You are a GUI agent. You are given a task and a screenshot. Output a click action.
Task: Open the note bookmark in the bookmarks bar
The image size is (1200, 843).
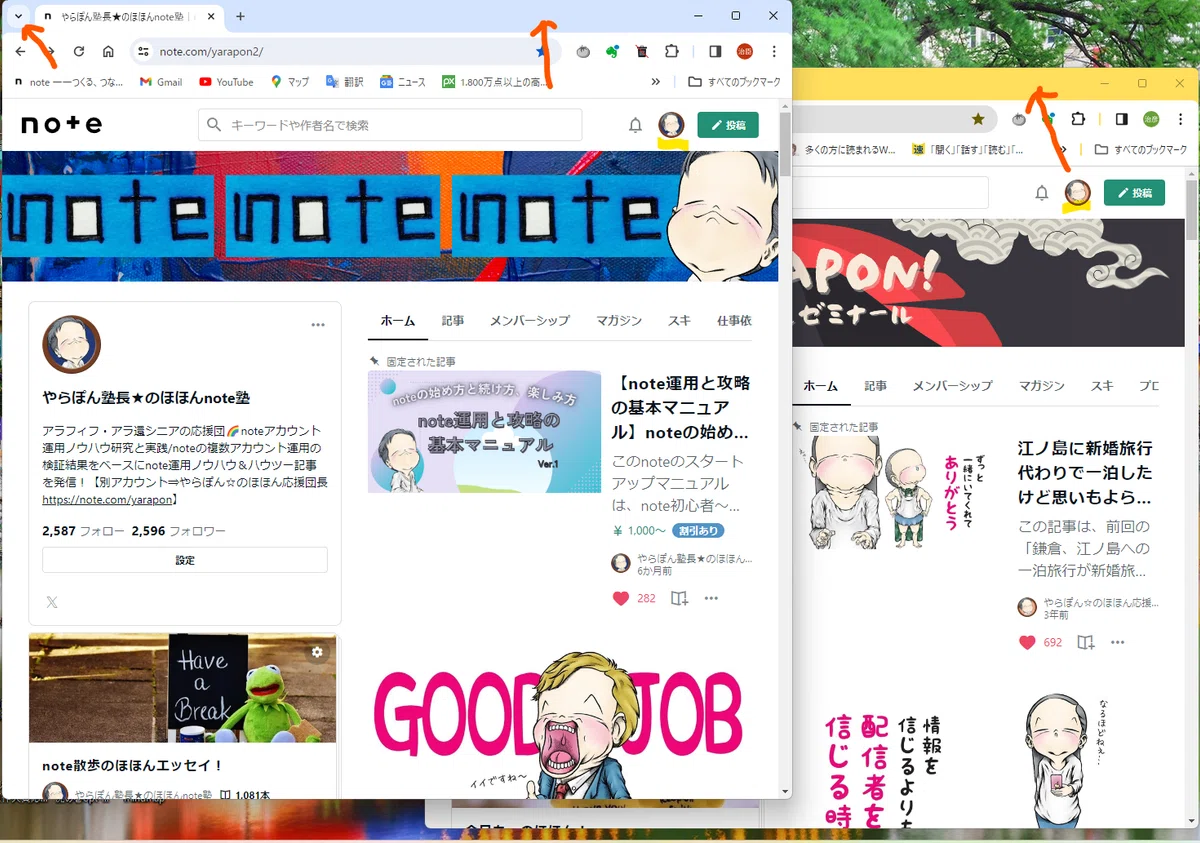coord(68,82)
